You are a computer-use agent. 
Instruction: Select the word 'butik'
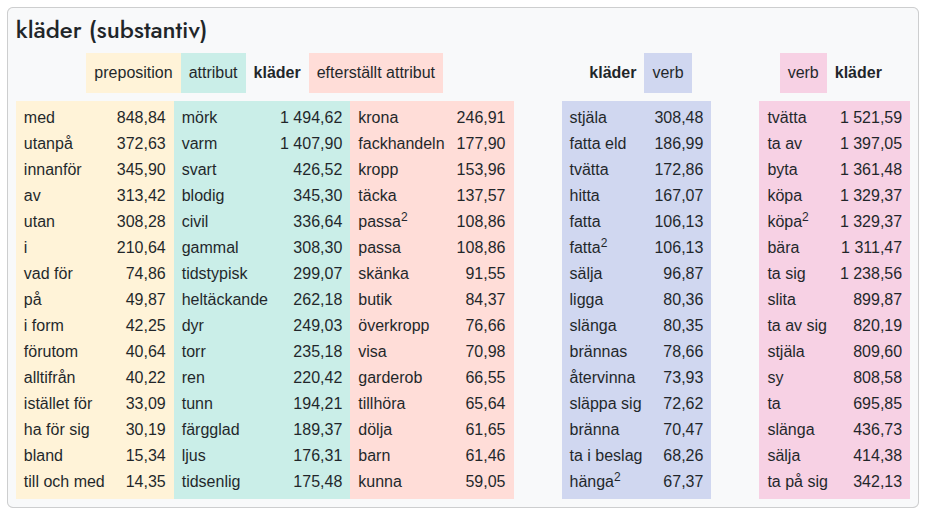(375, 300)
